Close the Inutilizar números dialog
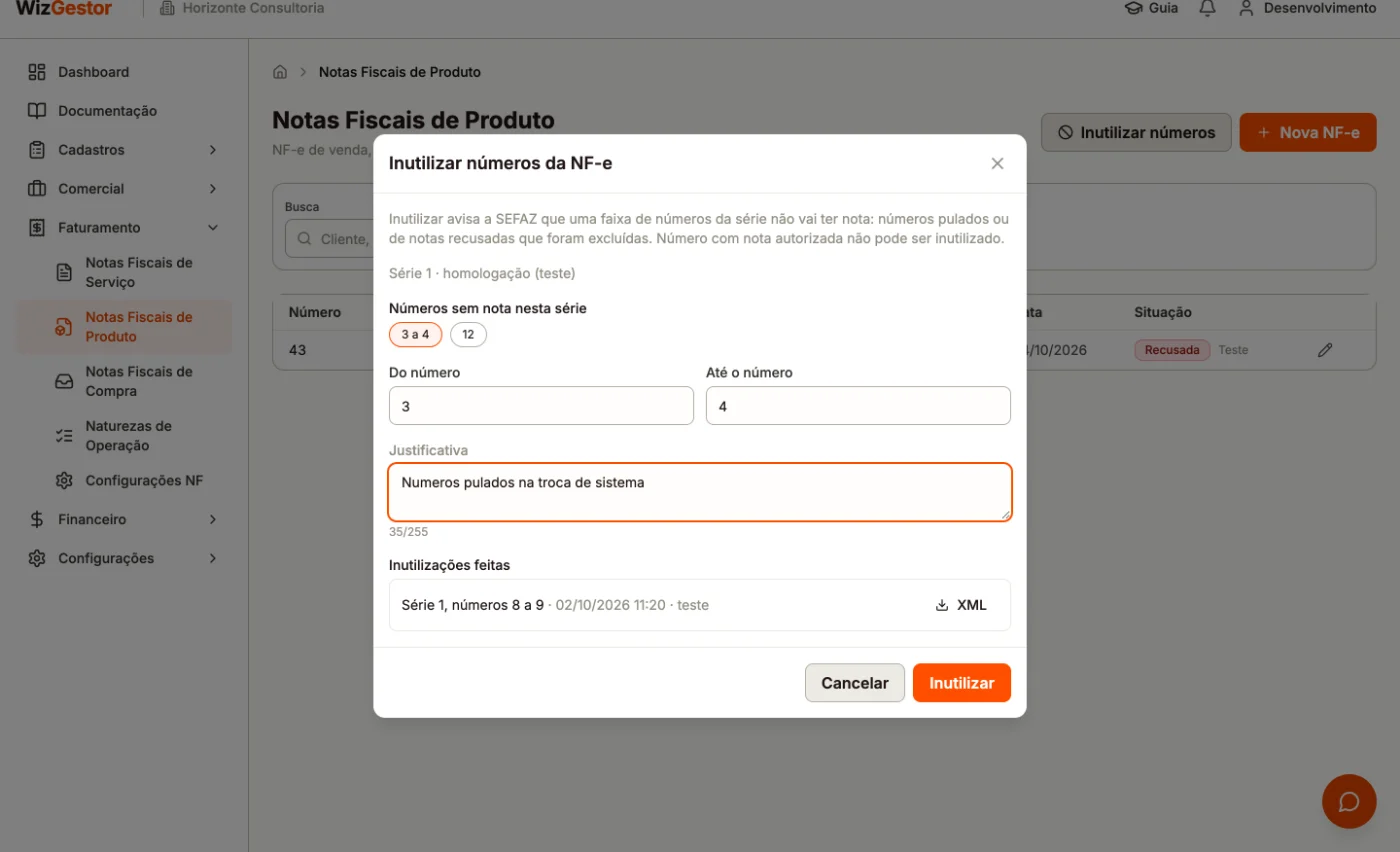This screenshot has height=852, width=1400. click(x=997, y=164)
